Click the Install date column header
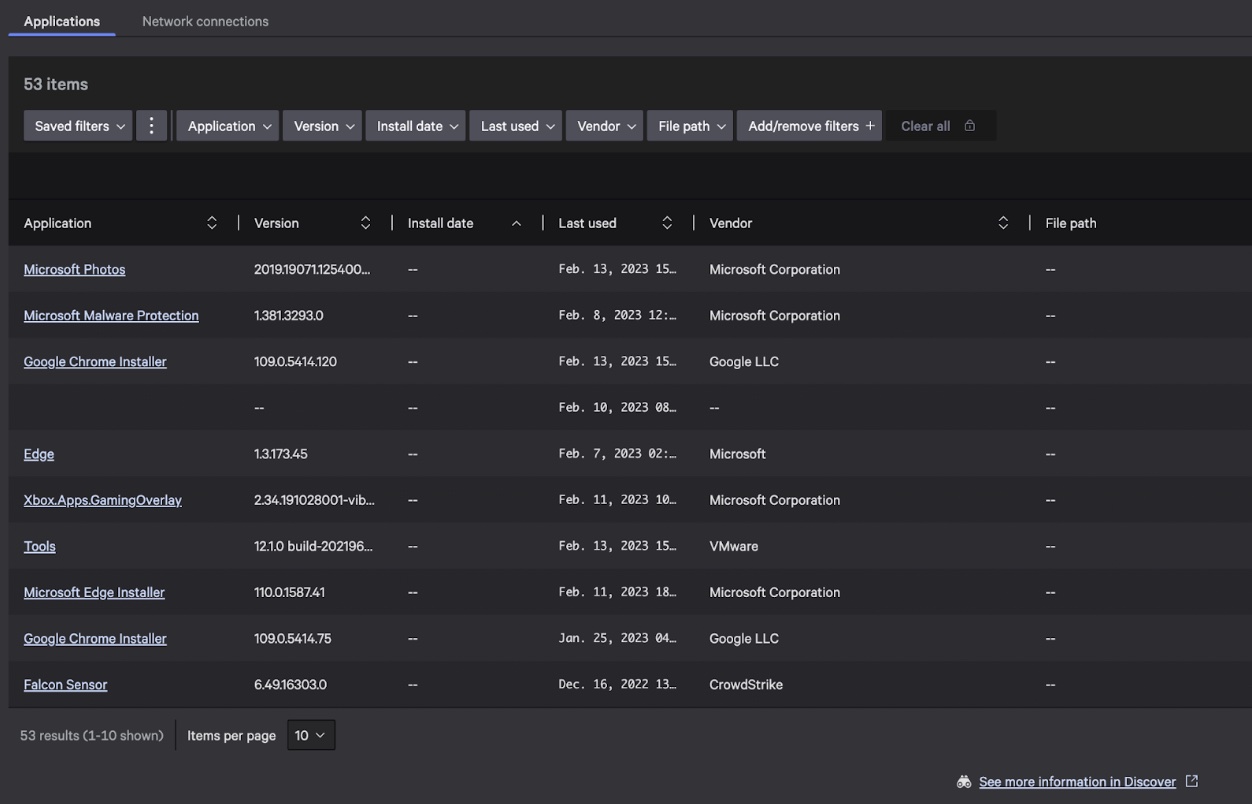The image size is (1252, 804). (x=441, y=223)
